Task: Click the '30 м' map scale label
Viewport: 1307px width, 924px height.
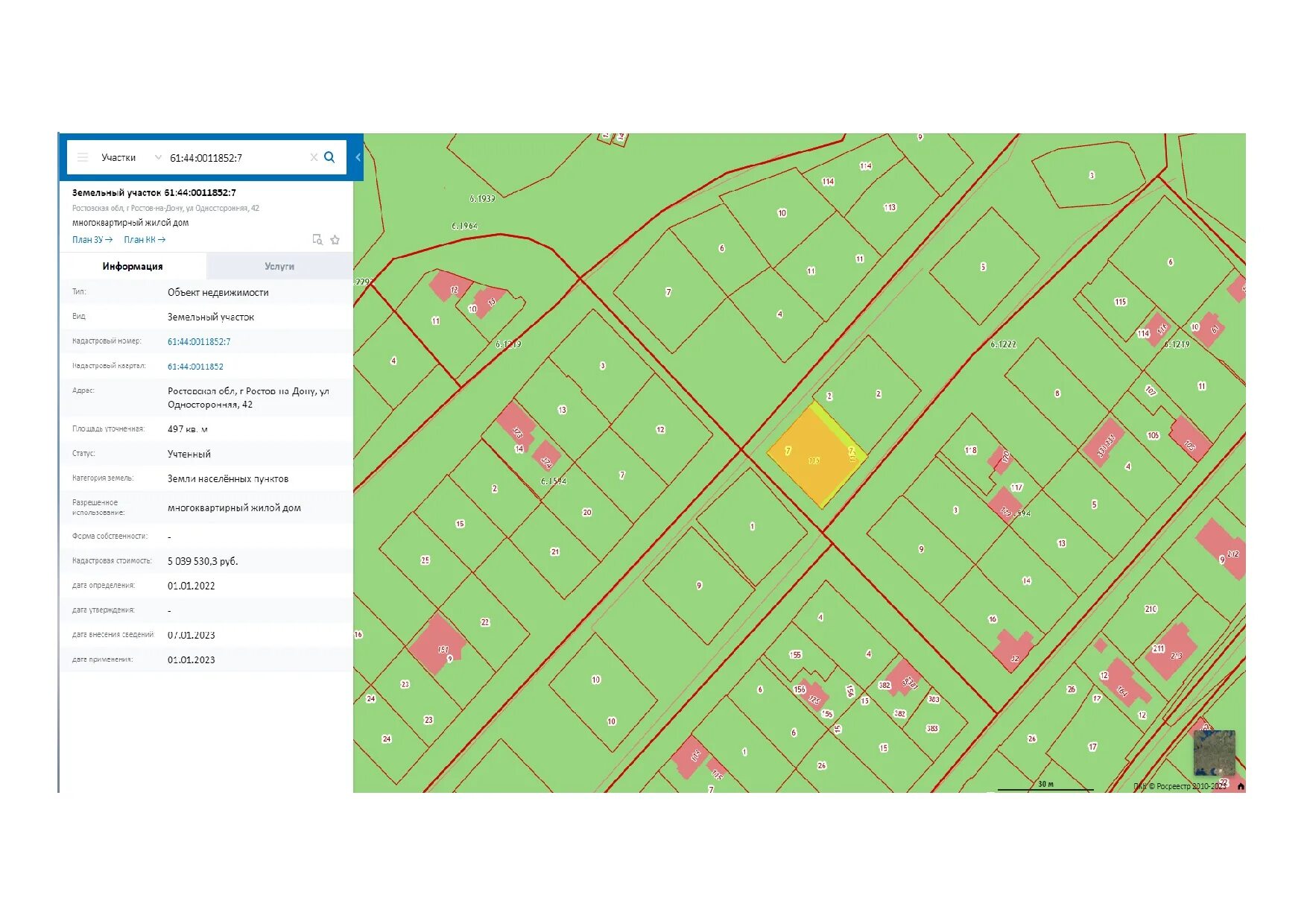Action: [x=1045, y=784]
